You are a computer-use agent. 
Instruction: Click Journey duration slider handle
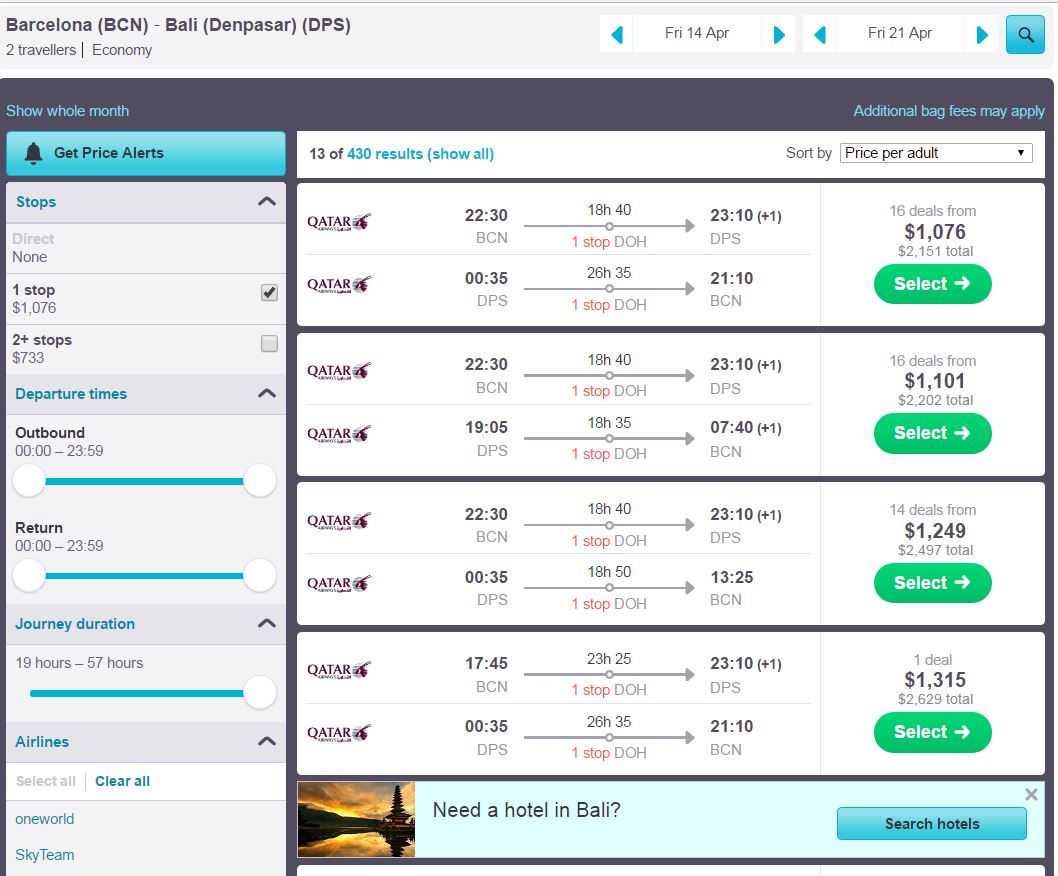260,693
